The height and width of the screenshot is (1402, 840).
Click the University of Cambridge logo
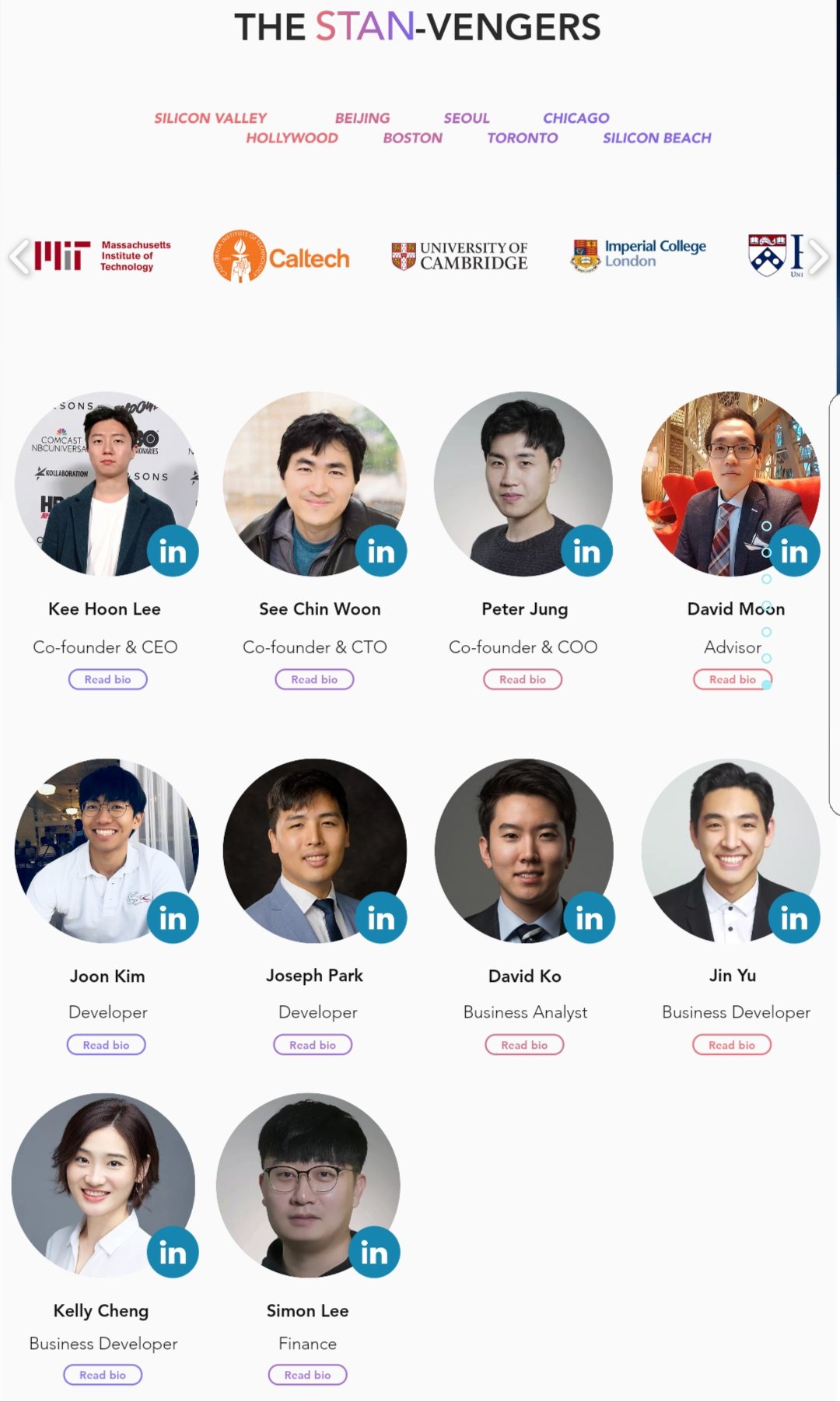click(x=459, y=256)
